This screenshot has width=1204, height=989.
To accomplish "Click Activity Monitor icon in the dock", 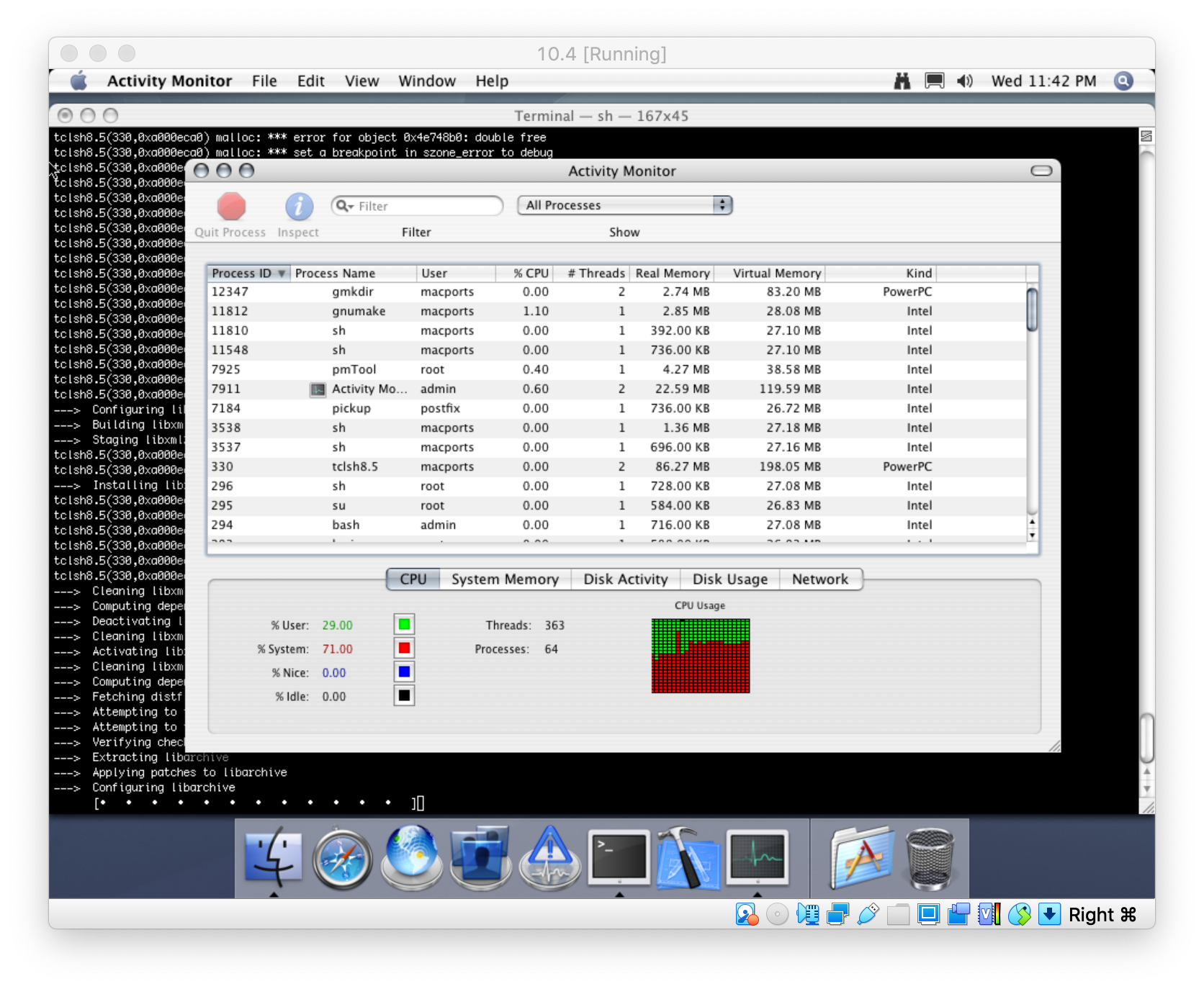I will [758, 857].
